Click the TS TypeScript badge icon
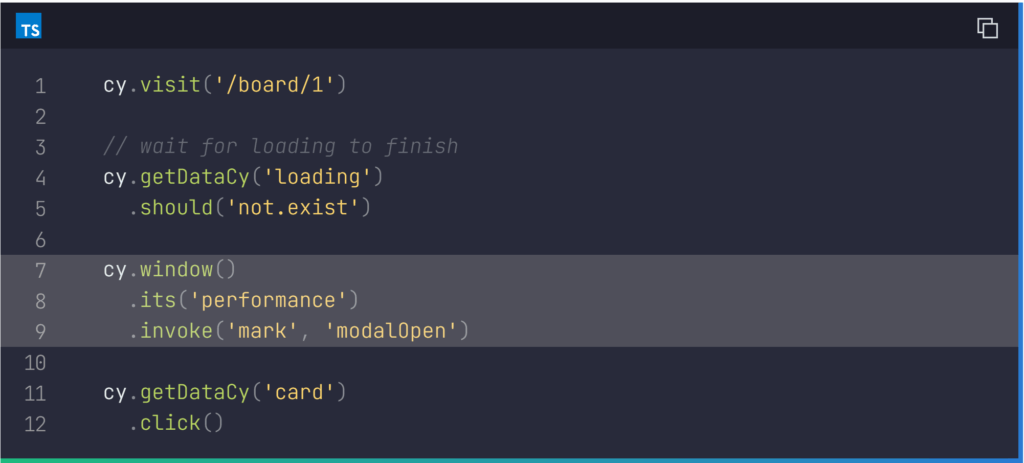1024x463 pixels. point(29,29)
